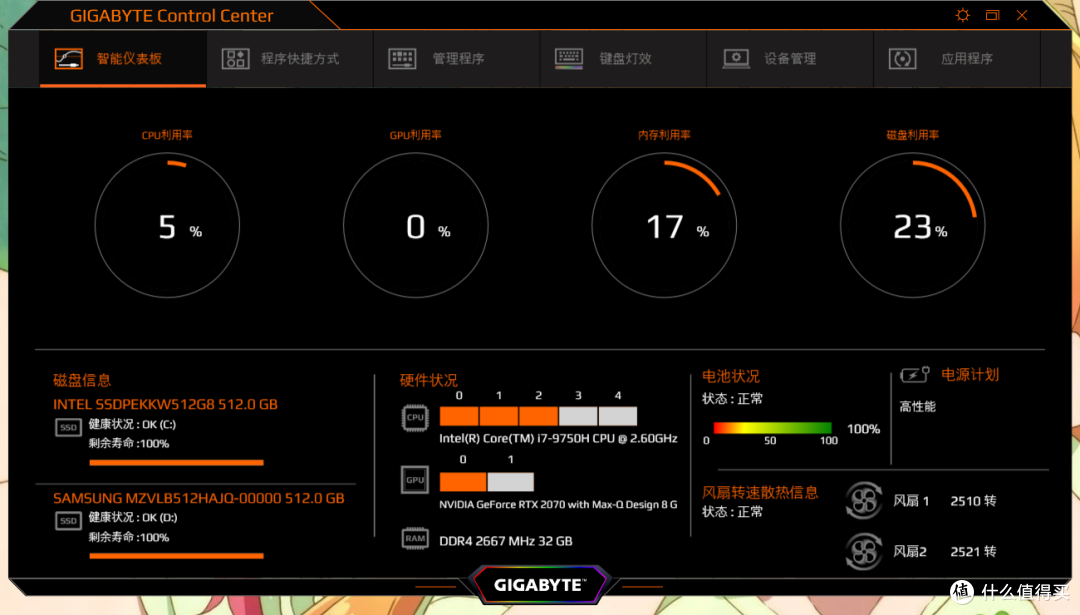Click the Intel Core i7-9750H CPU label
Screen dimensions: 1080x615
pos(559,438)
